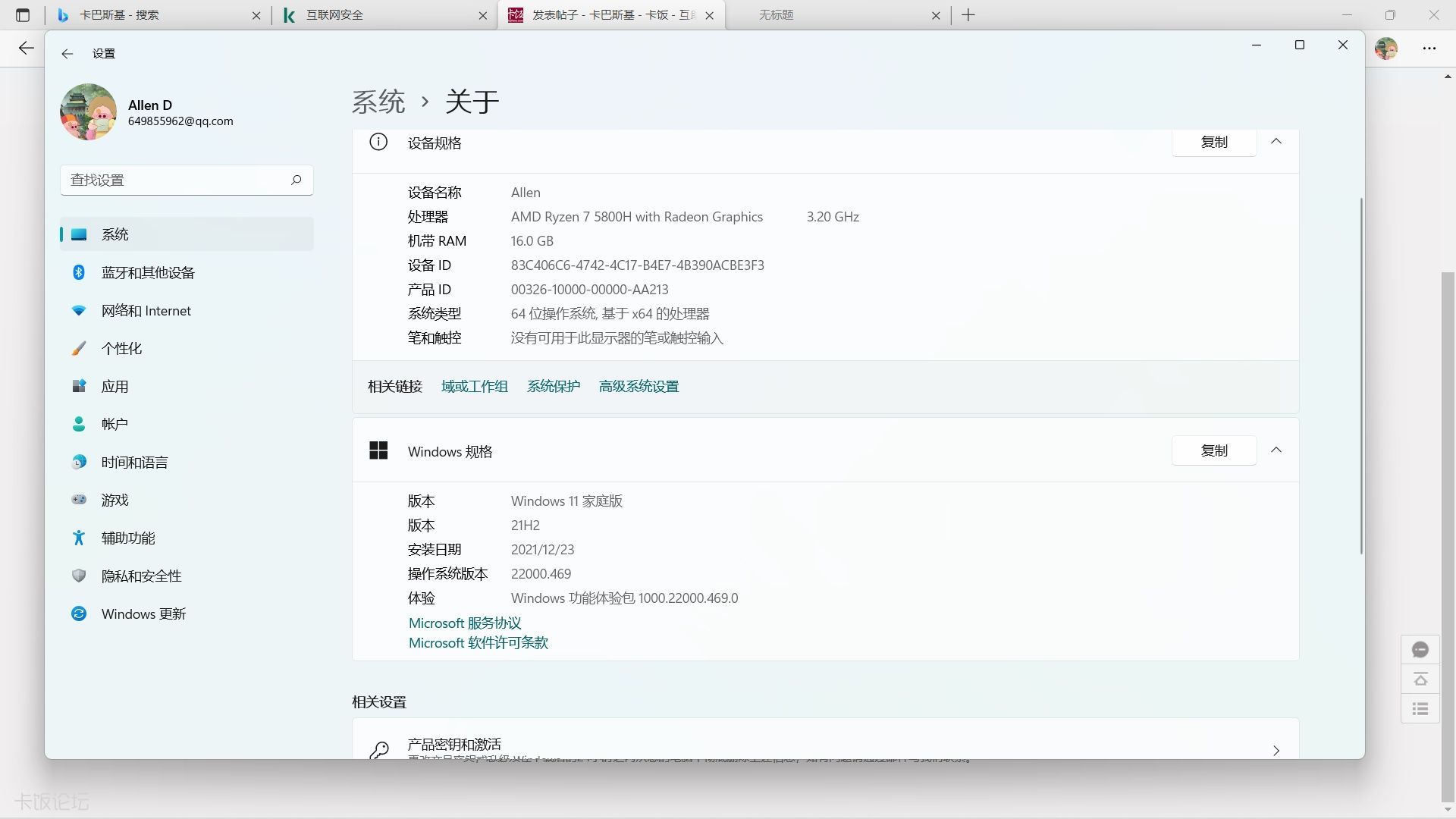Click browser scrollbar up arrow
The width and height of the screenshot is (1456, 819).
1448,77
